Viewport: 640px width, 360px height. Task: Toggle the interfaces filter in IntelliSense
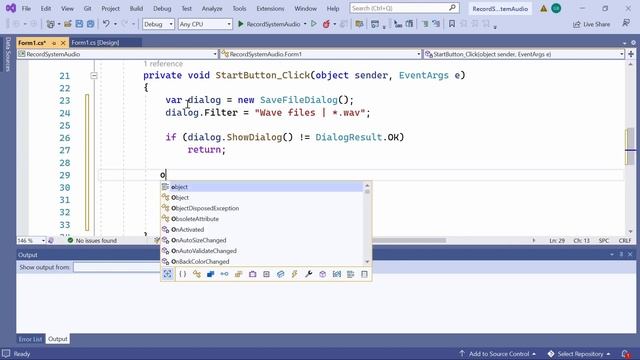click(x=224, y=274)
